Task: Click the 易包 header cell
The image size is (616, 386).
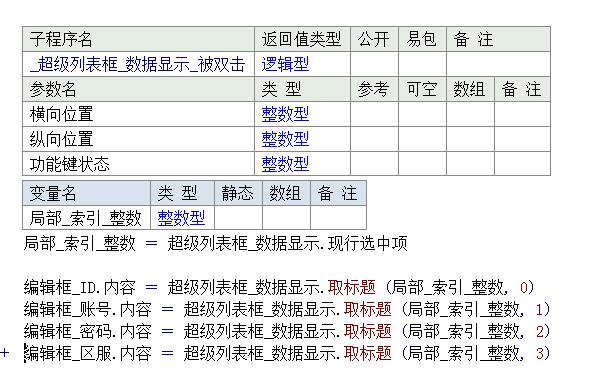Action: click(x=422, y=39)
